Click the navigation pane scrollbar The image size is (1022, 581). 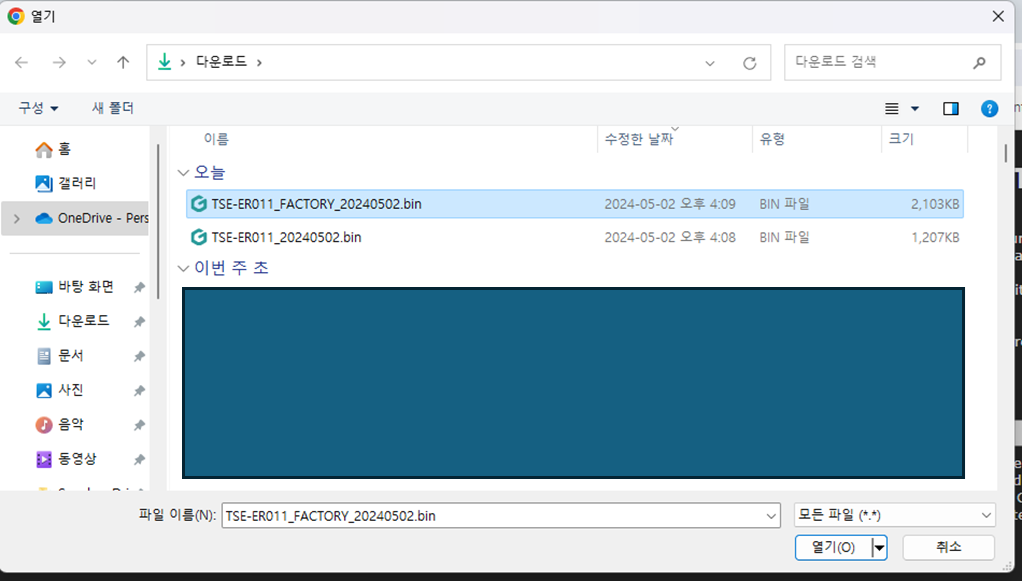click(x=158, y=222)
